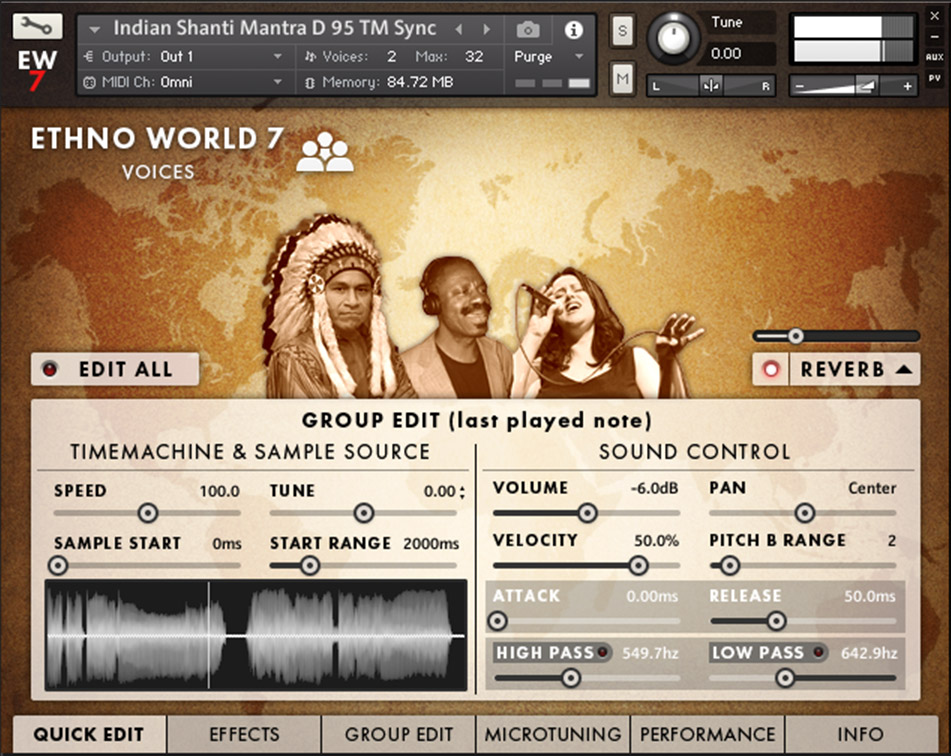
Task: Open the Output Out 1 dropdown
Action: (277, 56)
